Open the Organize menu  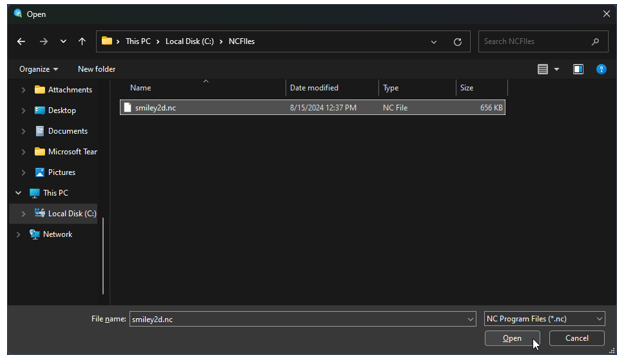point(39,69)
